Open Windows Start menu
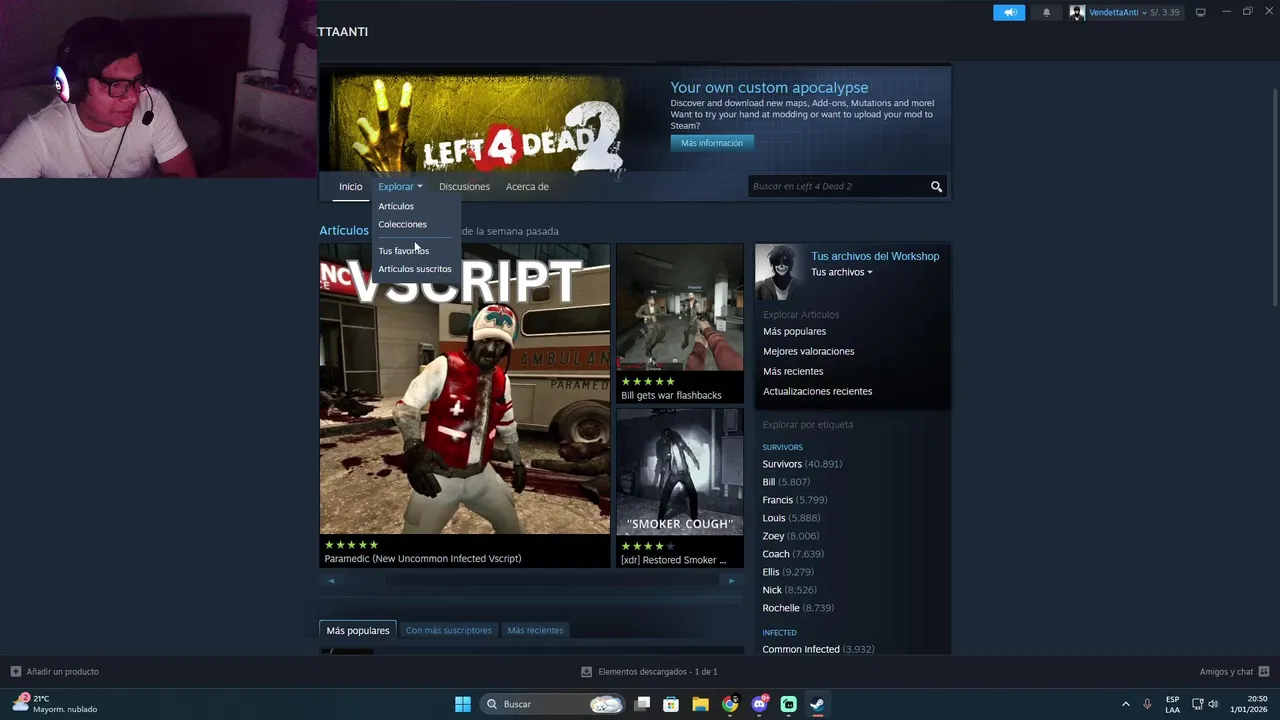Viewport: 1280px width, 720px height. point(463,704)
